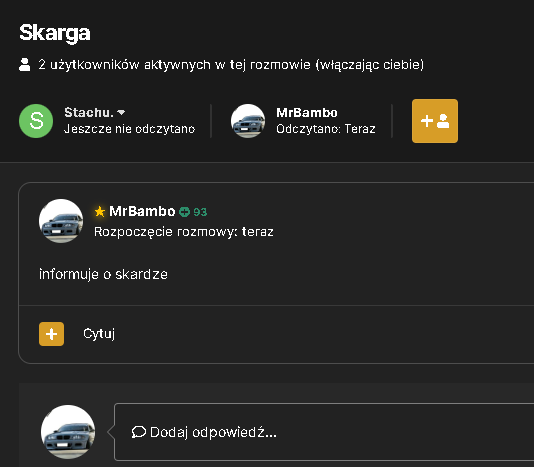Click the Dodaj odpowiedź reply field
534x467 pixels.
click(324, 432)
